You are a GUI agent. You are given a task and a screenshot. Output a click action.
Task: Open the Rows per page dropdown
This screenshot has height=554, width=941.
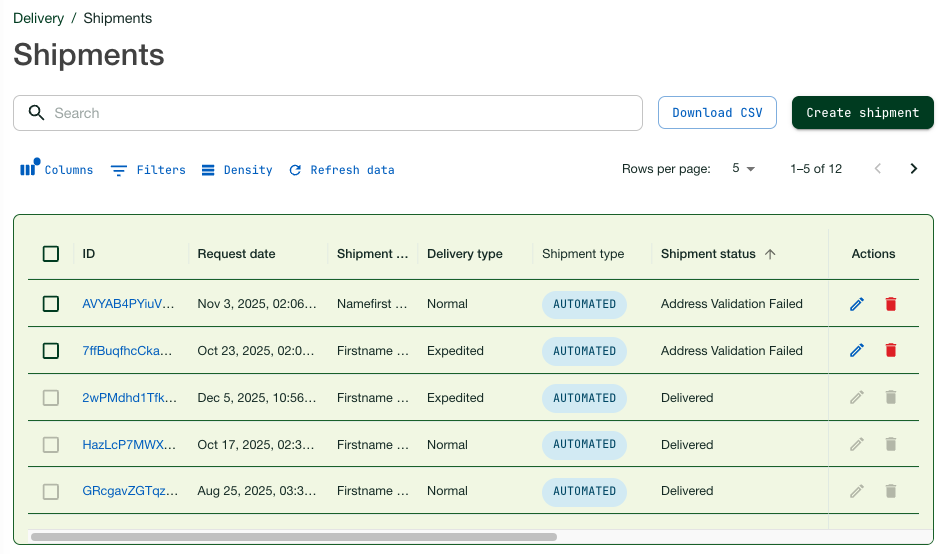(x=743, y=169)
